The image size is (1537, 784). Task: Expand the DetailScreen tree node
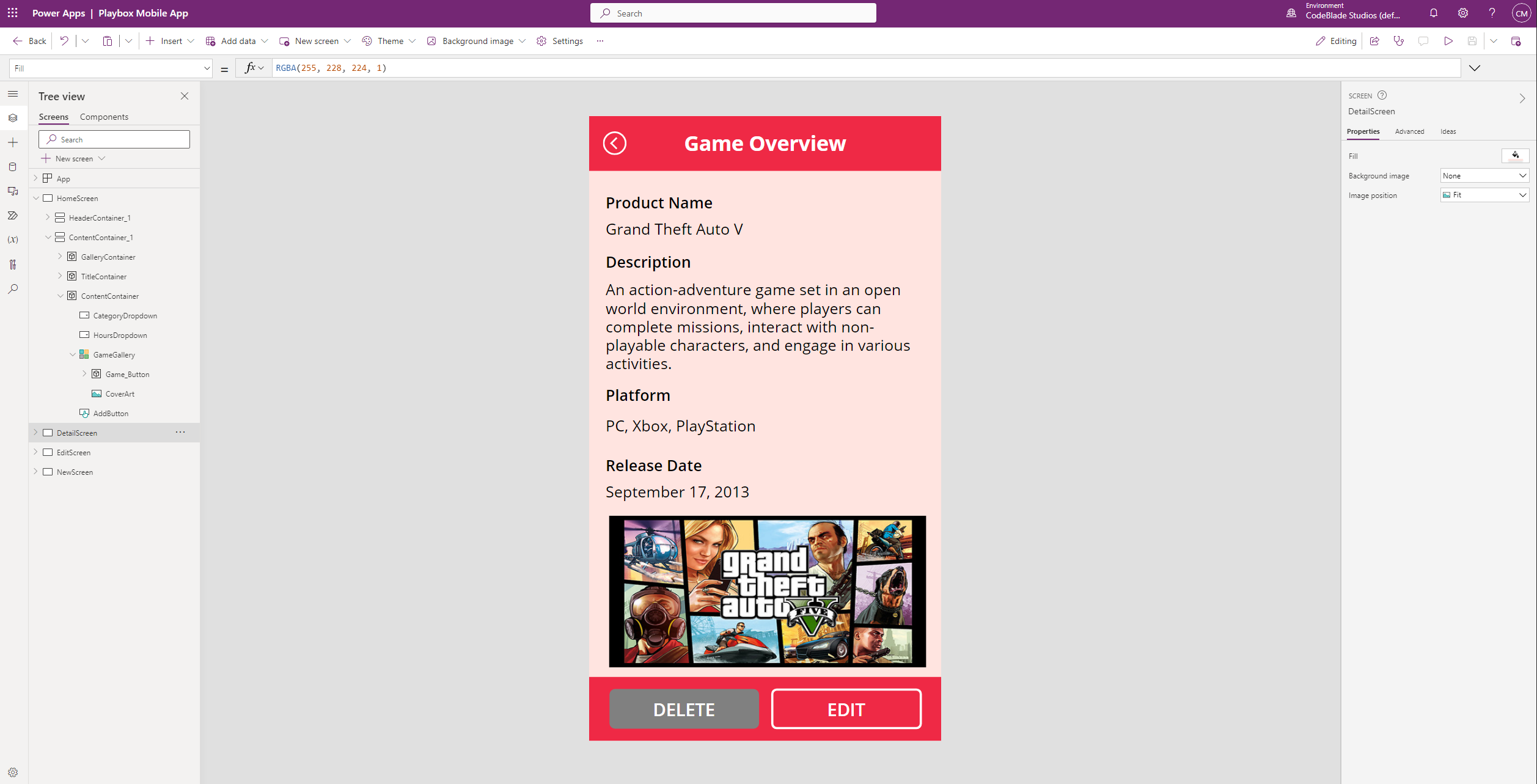coord(36,433)
